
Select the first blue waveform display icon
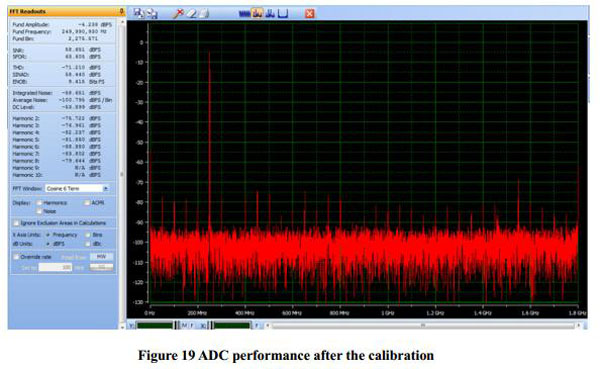244,14
